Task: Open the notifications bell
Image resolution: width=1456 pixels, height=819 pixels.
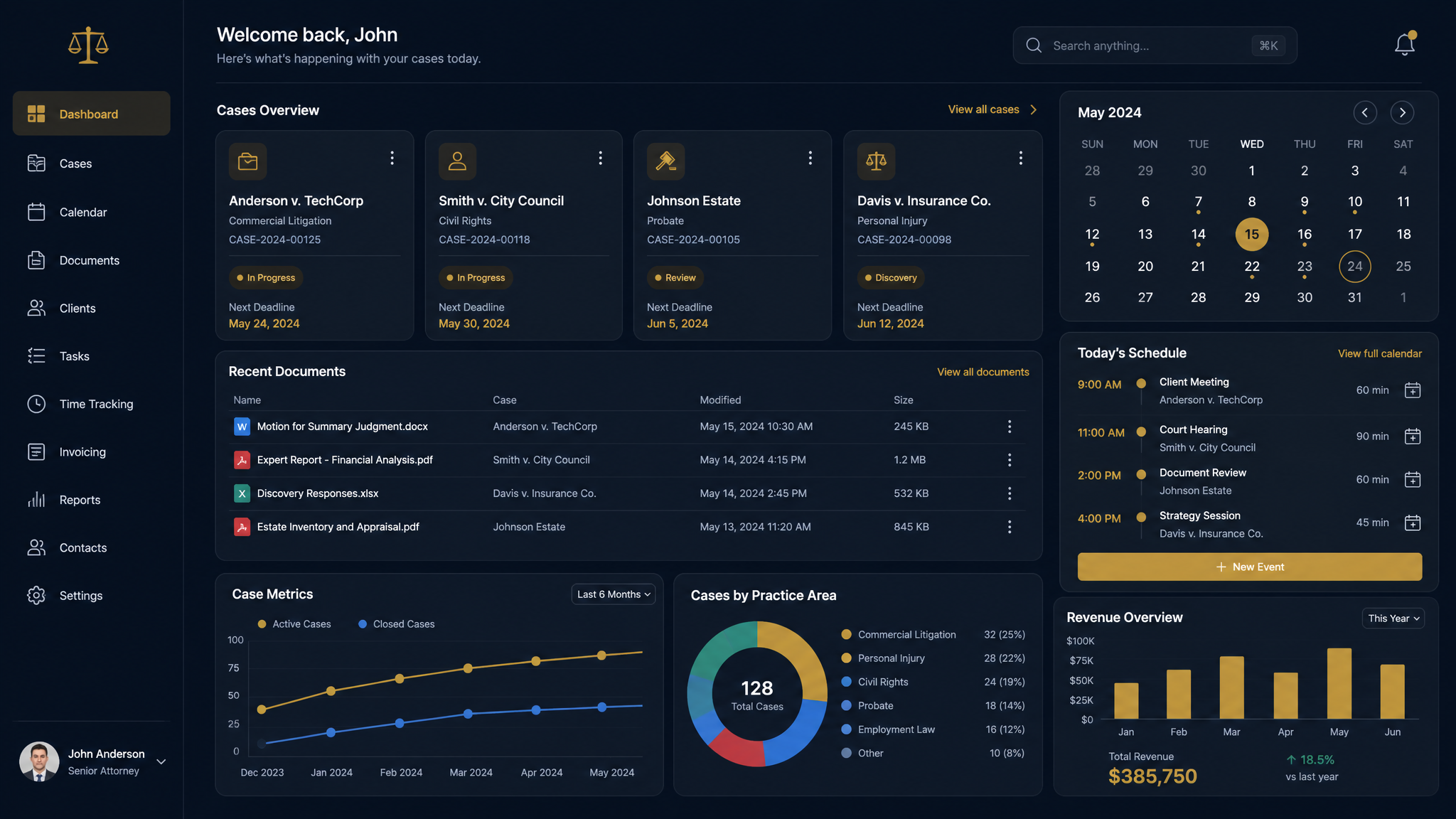Action: click(1404, 45)
